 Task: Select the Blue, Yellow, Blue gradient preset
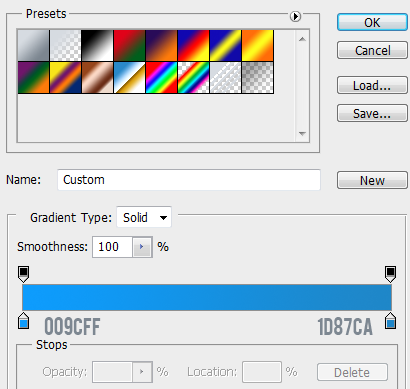coord(225,45)
